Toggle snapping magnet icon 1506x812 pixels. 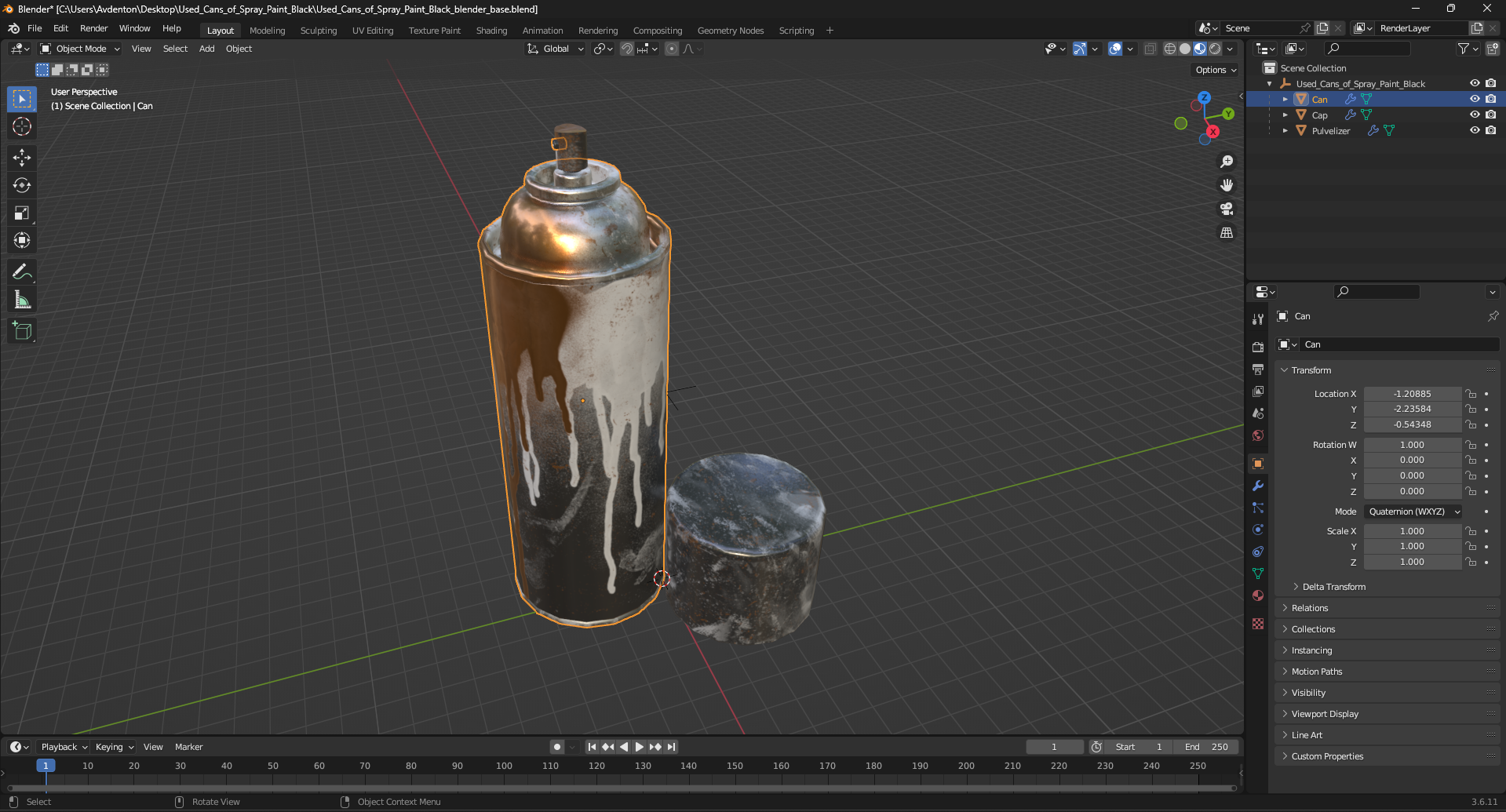coord(627,49)
